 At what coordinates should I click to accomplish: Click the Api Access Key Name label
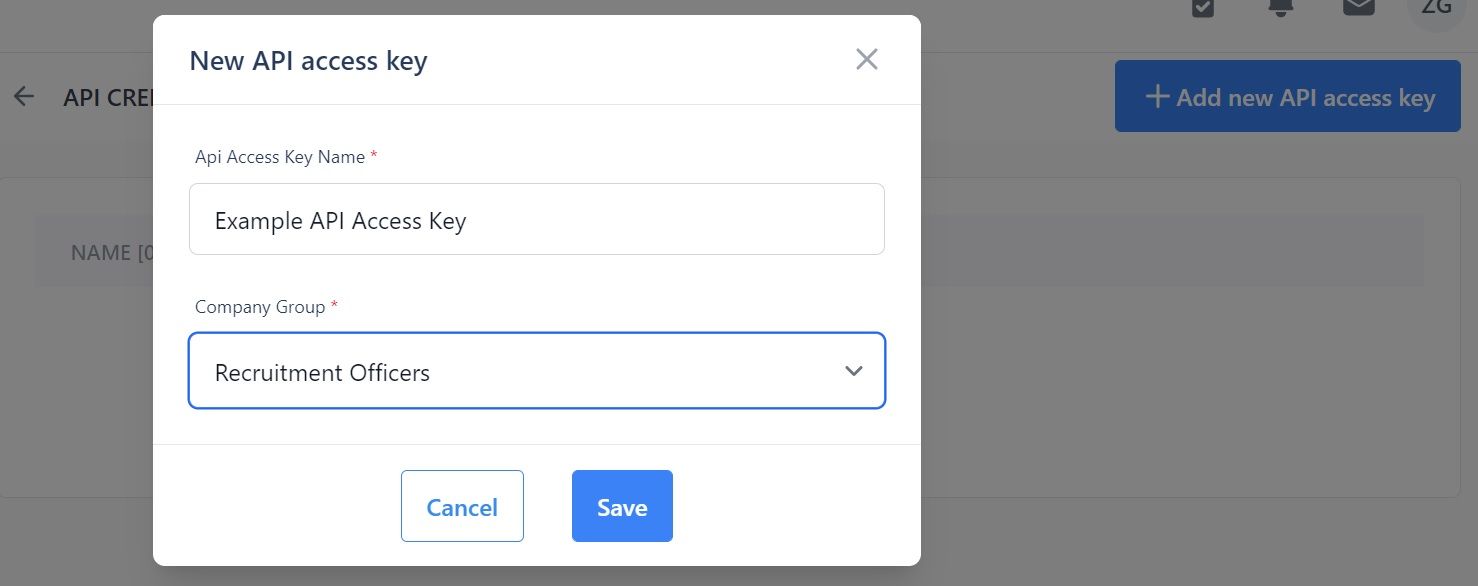(280, 157)
